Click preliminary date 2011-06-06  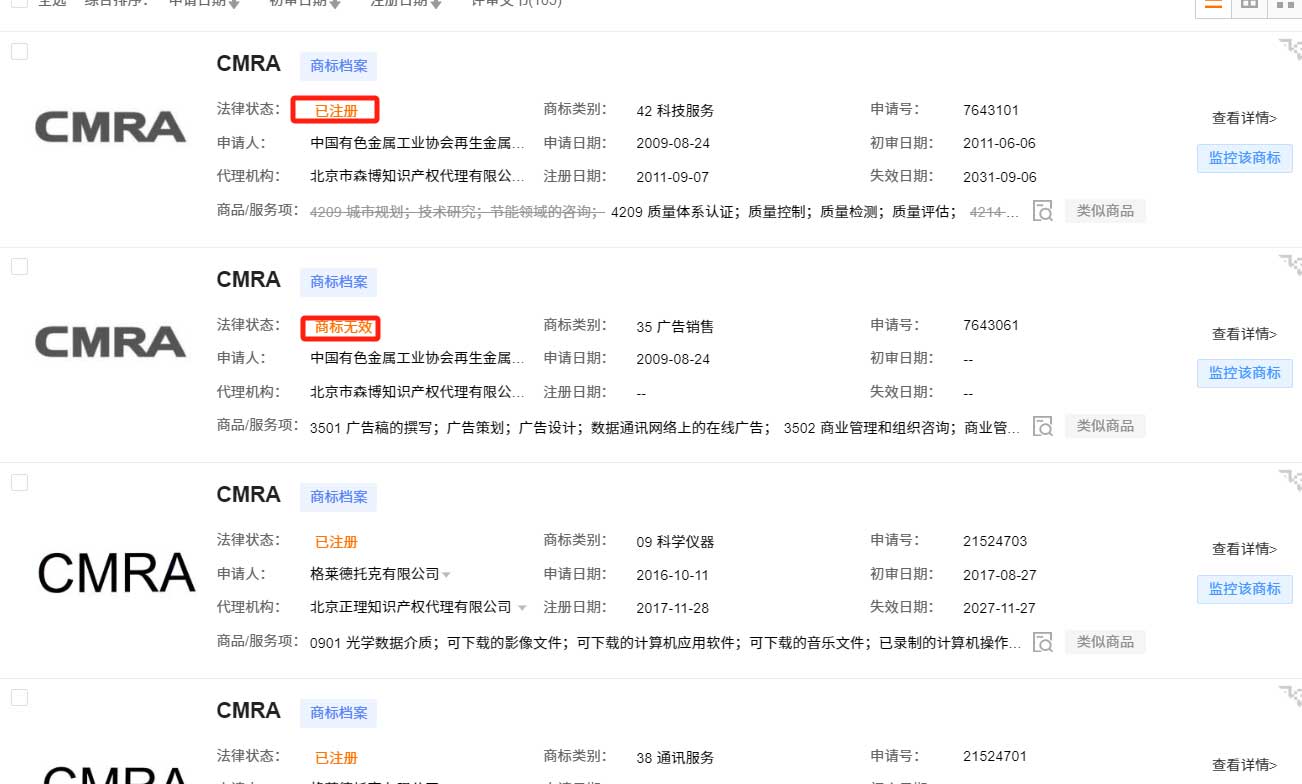(x=999, y=143)
